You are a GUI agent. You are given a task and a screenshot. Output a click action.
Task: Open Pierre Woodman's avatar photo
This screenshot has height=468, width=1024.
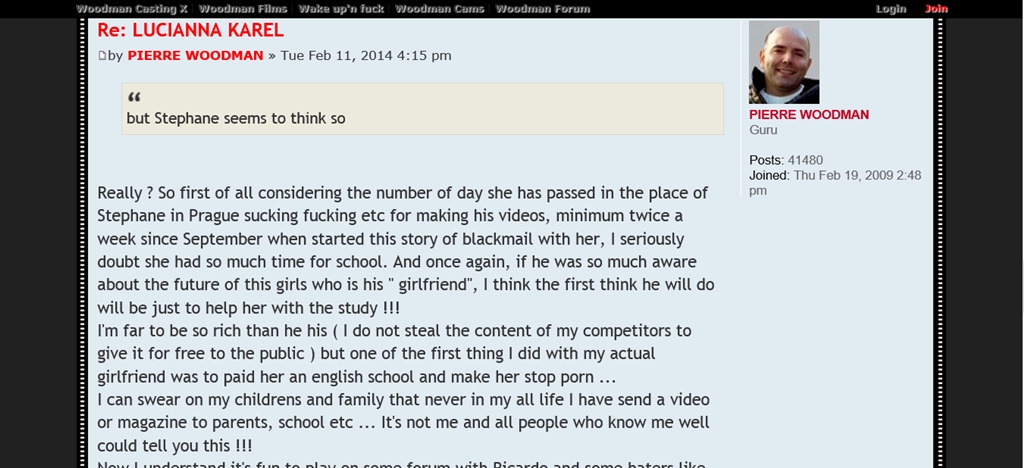pos(783,63)
